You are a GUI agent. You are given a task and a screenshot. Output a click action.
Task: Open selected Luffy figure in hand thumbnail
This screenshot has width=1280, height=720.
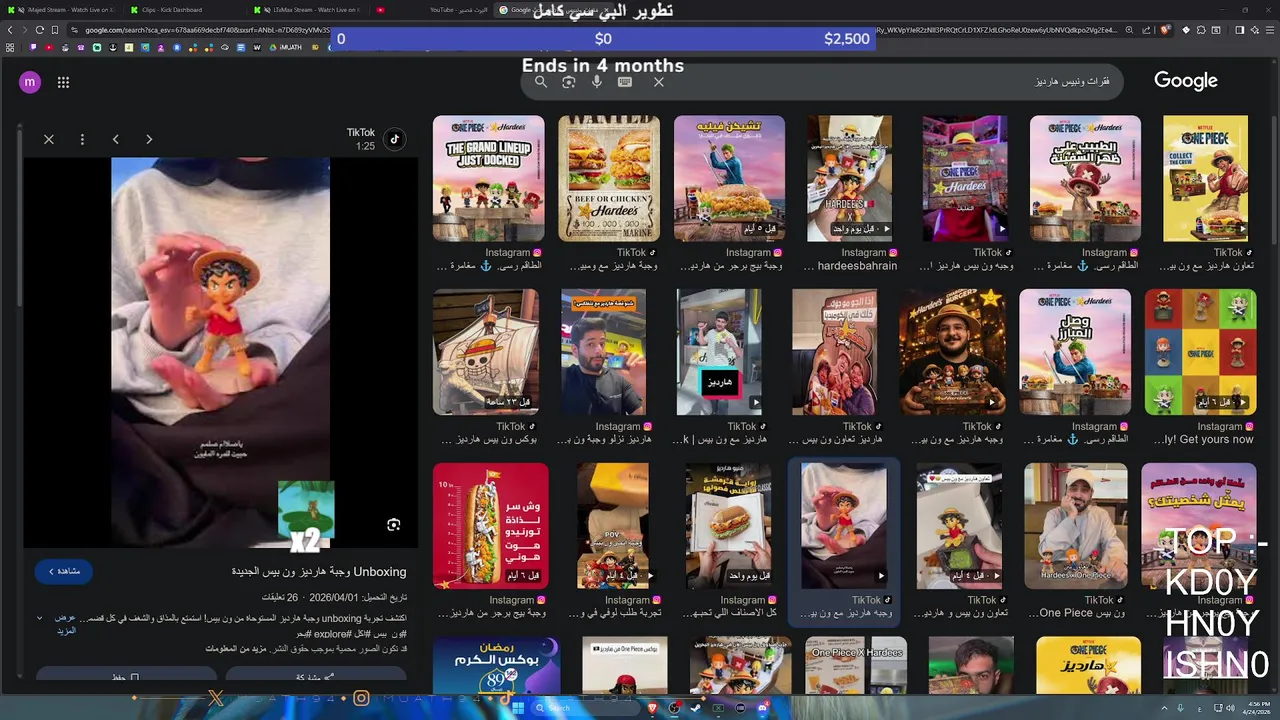click(844, 526)
